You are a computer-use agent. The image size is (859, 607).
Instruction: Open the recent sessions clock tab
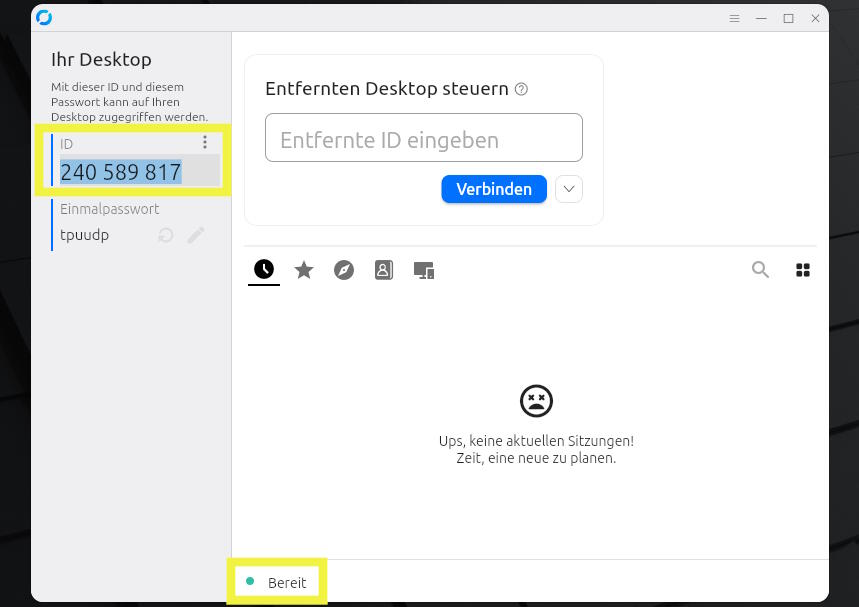[x=264, y=269]
